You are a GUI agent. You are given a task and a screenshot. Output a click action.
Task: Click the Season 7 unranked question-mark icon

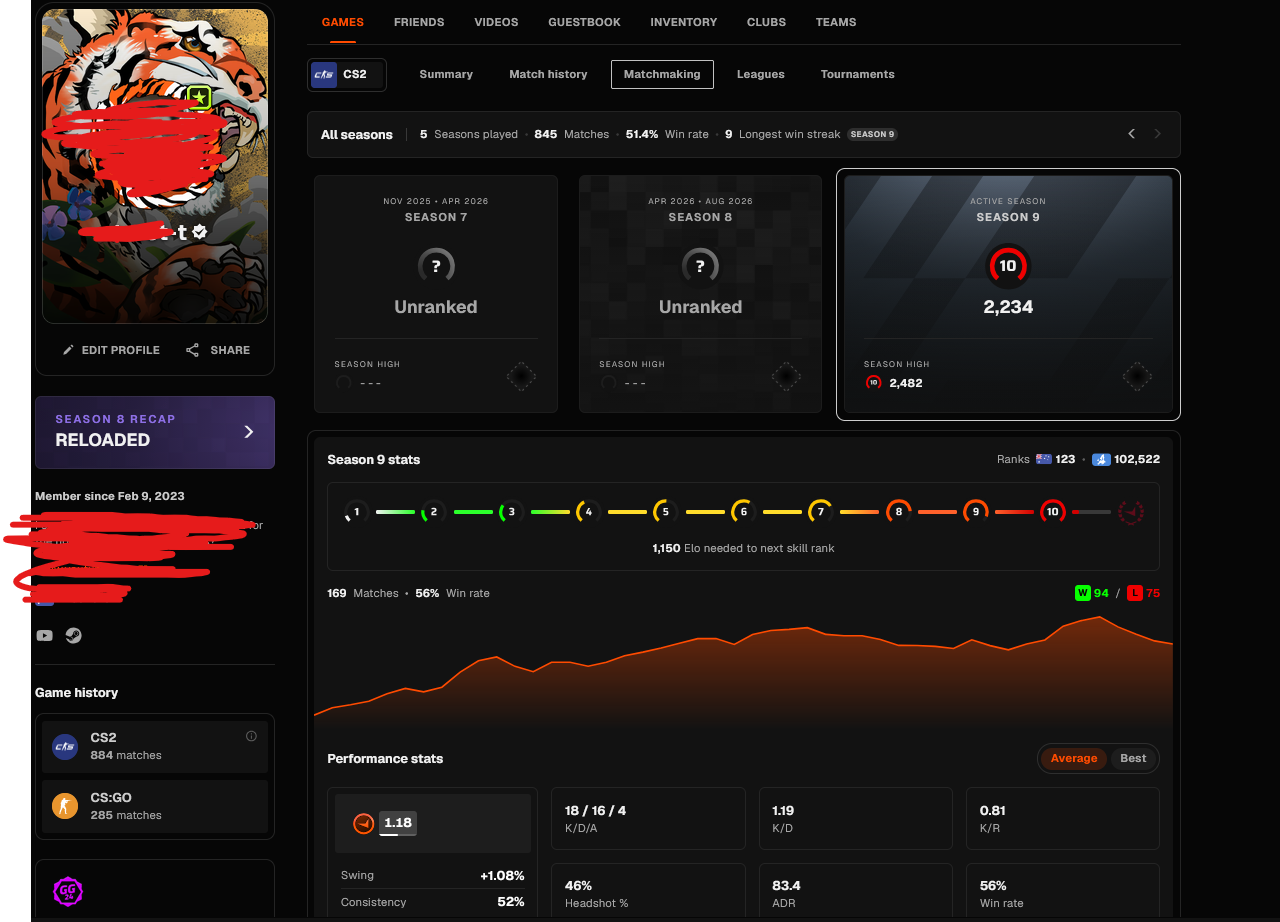[436, 266]
